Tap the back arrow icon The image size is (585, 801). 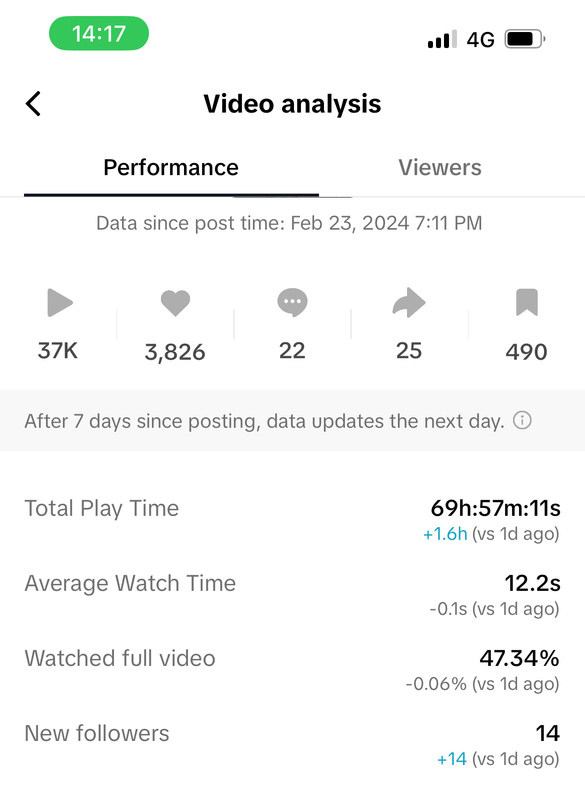(33, 104)
